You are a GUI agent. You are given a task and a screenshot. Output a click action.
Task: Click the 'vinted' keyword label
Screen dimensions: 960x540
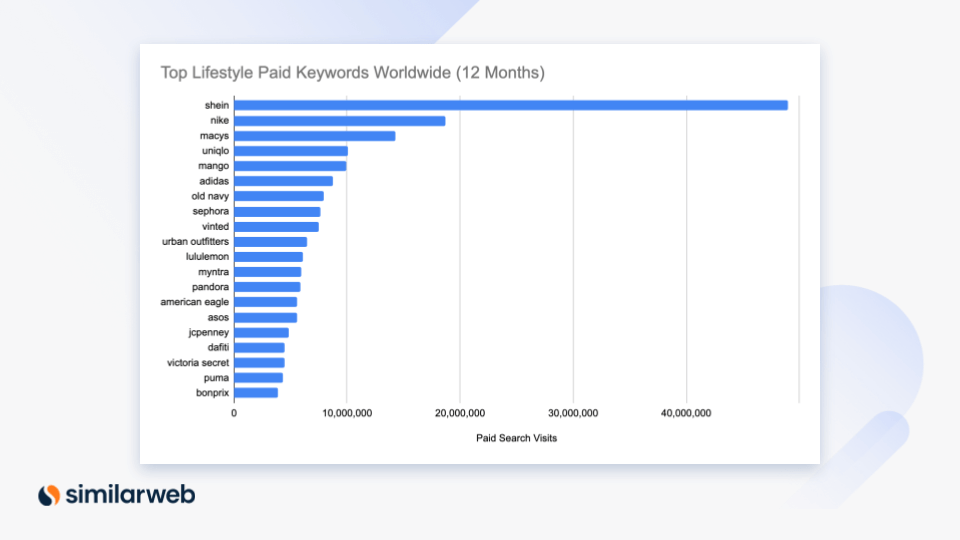tap(216, 227)
